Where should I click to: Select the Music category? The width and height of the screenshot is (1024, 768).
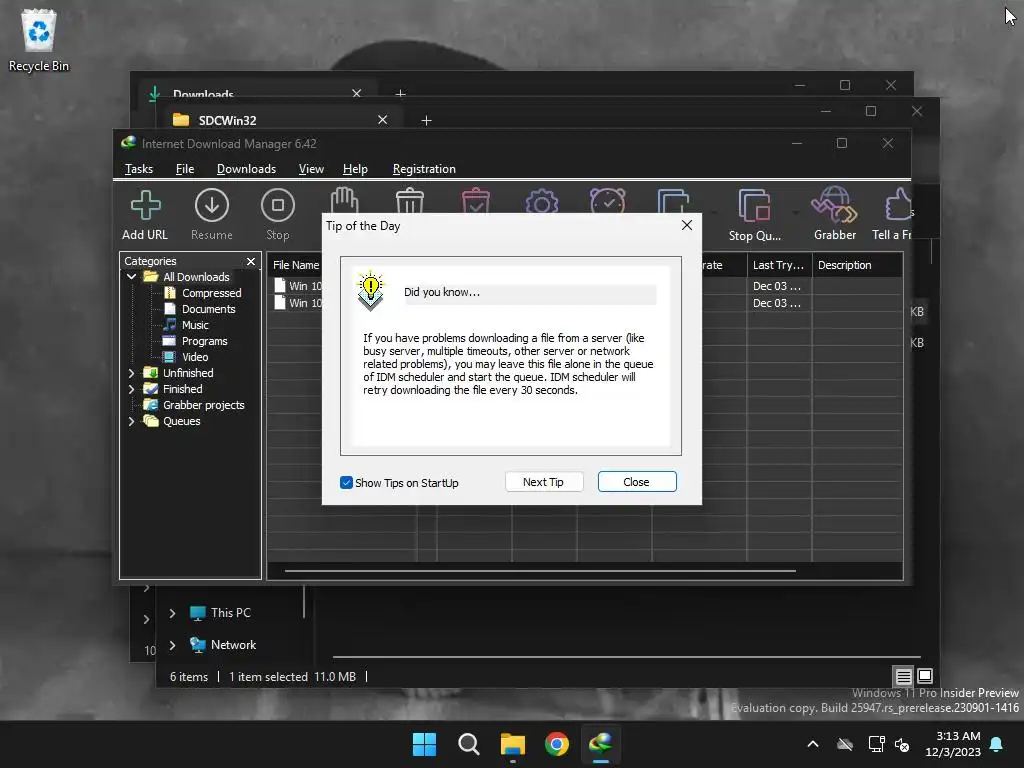pos(185,325)
